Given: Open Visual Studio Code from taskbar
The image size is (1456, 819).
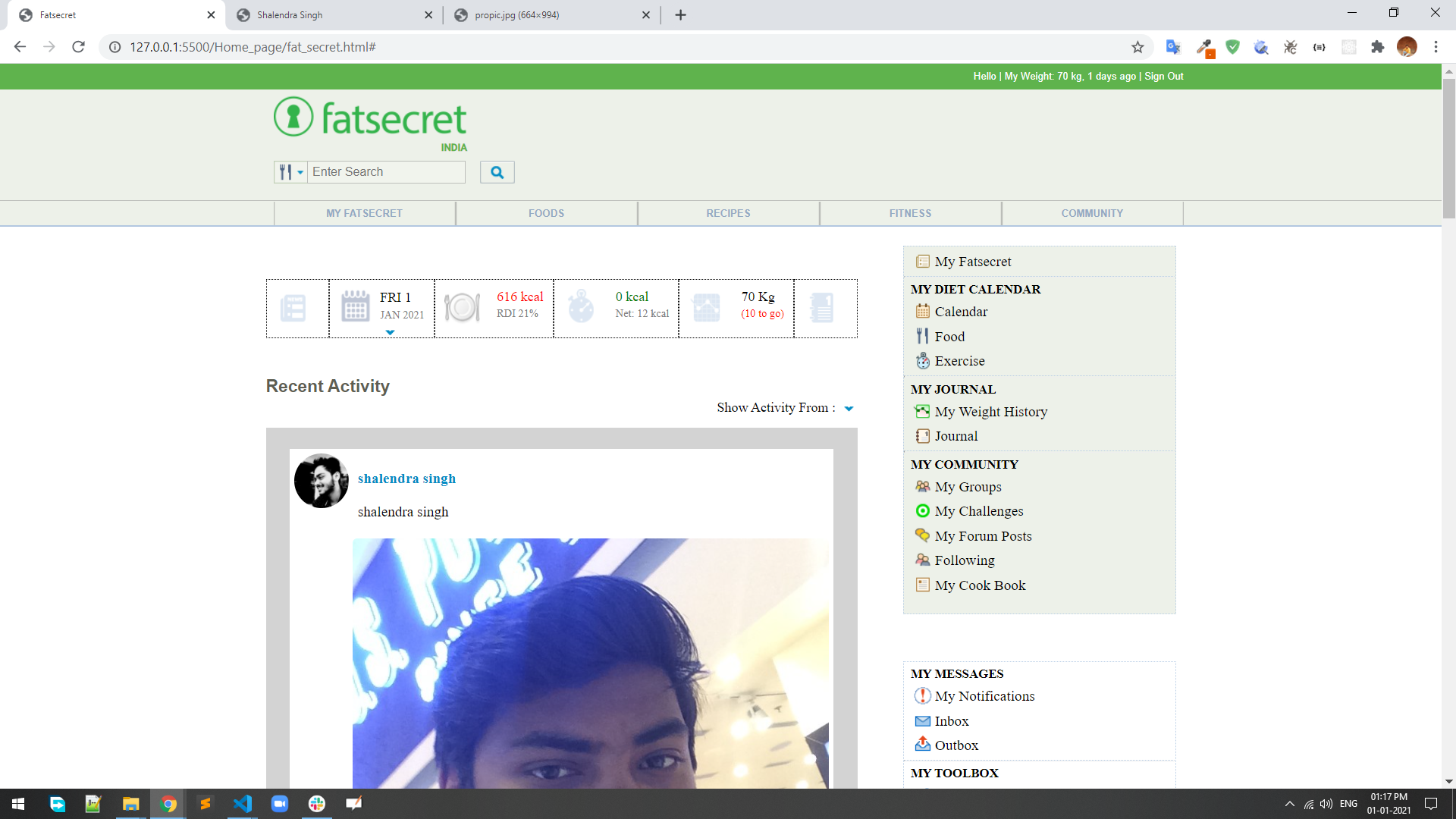Looking at the screenshot, I should (243, 804).
